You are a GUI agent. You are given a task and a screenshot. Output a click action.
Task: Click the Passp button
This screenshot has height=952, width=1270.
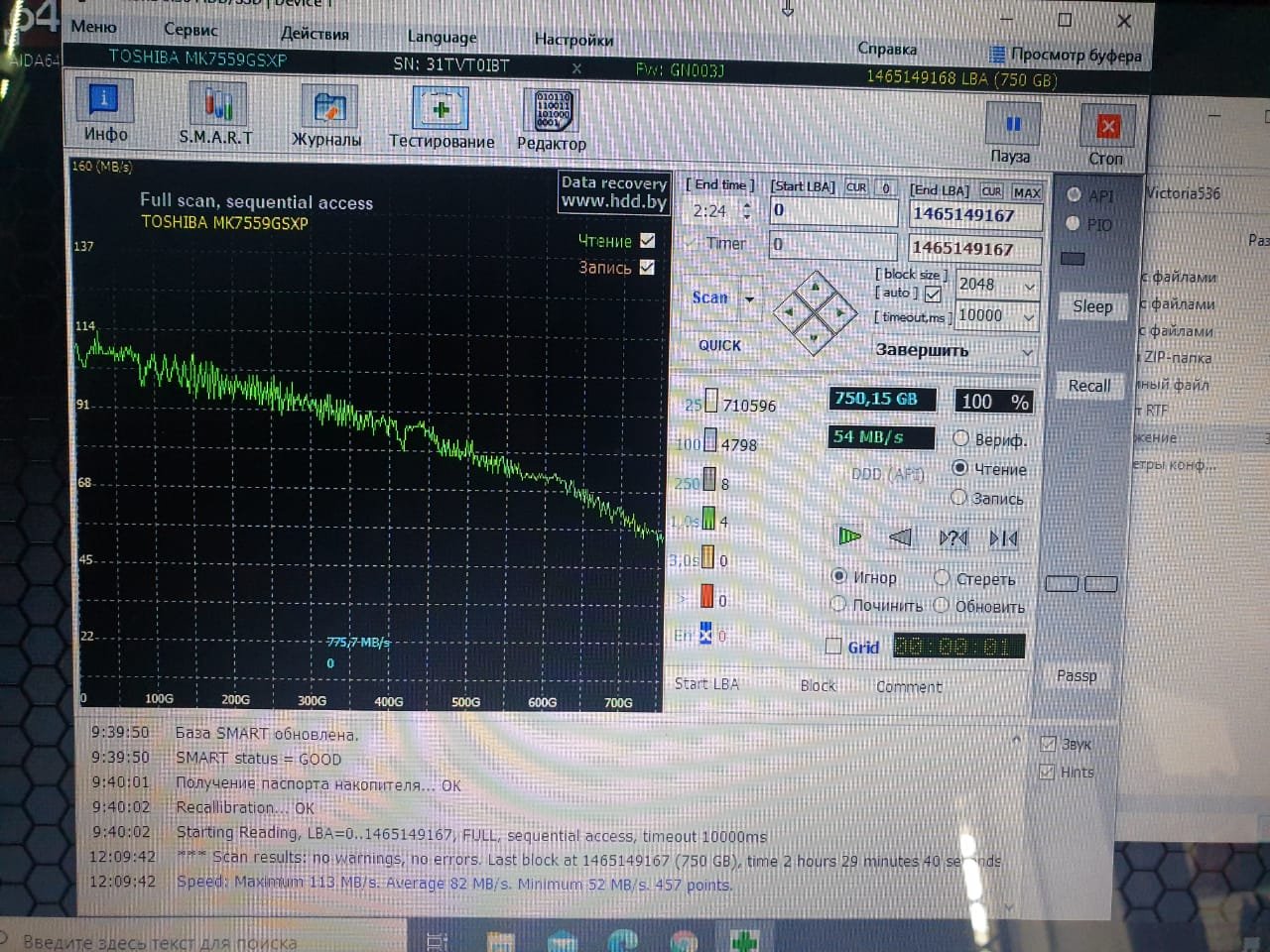(1077, 675)
